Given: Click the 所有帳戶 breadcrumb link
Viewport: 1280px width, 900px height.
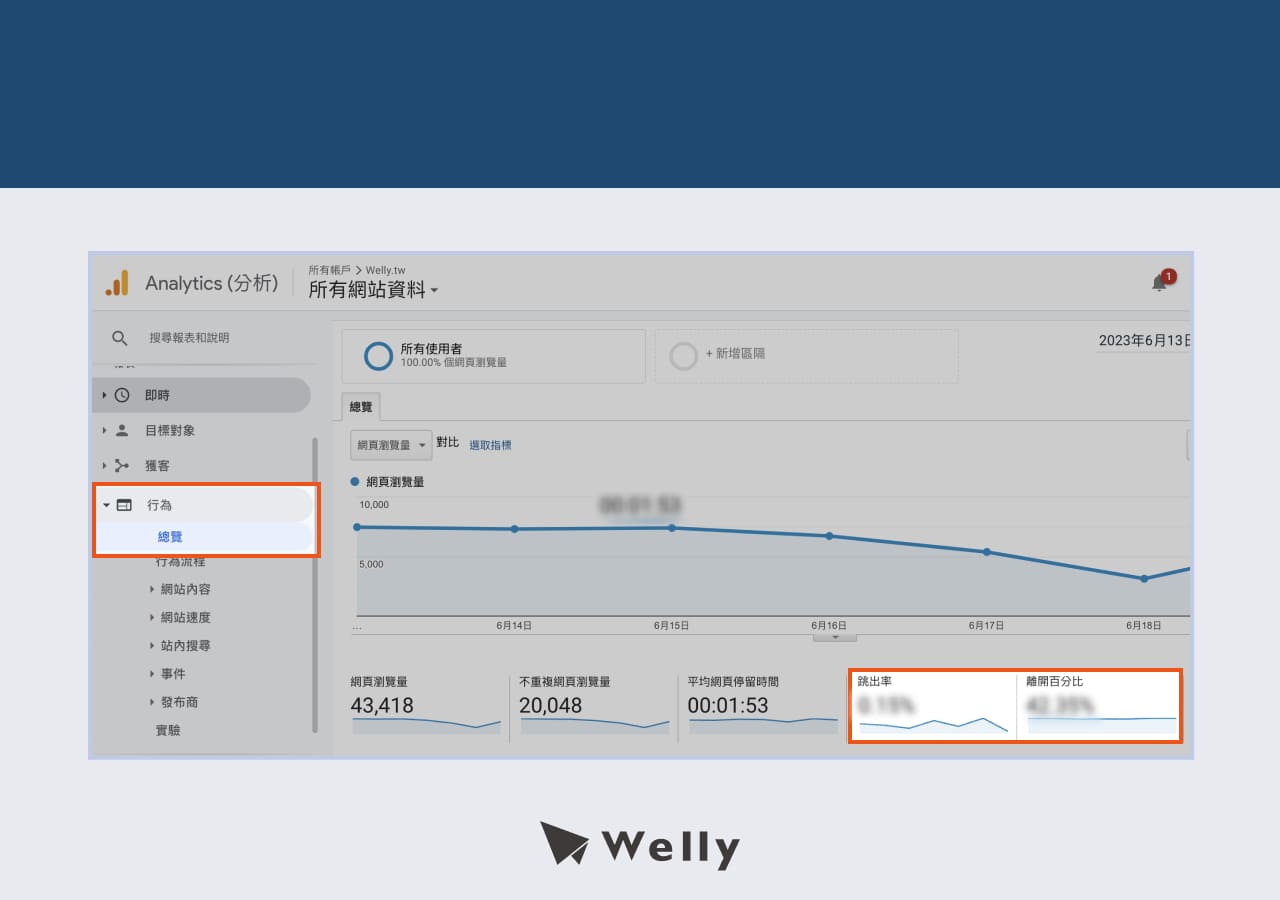Looking at the screenshot, I should click(x=329, y=270).
